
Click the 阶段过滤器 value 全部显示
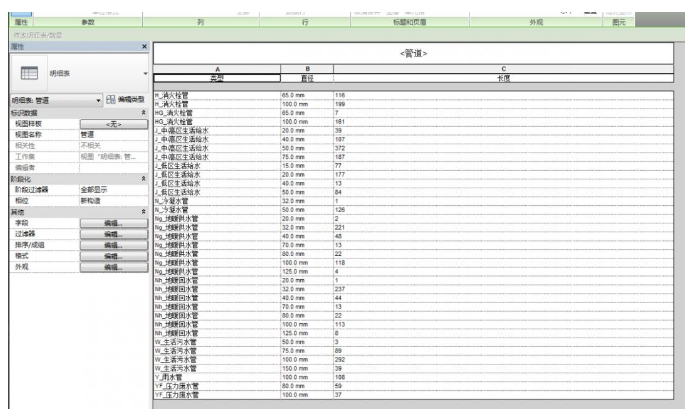114,190
